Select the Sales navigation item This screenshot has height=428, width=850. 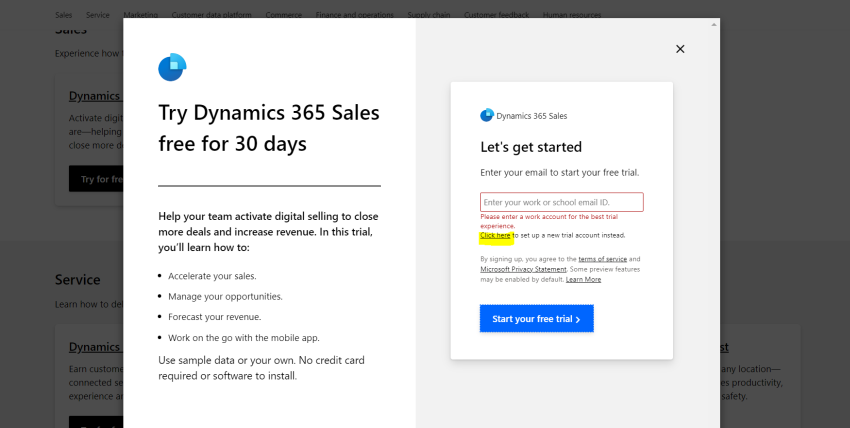63,15
